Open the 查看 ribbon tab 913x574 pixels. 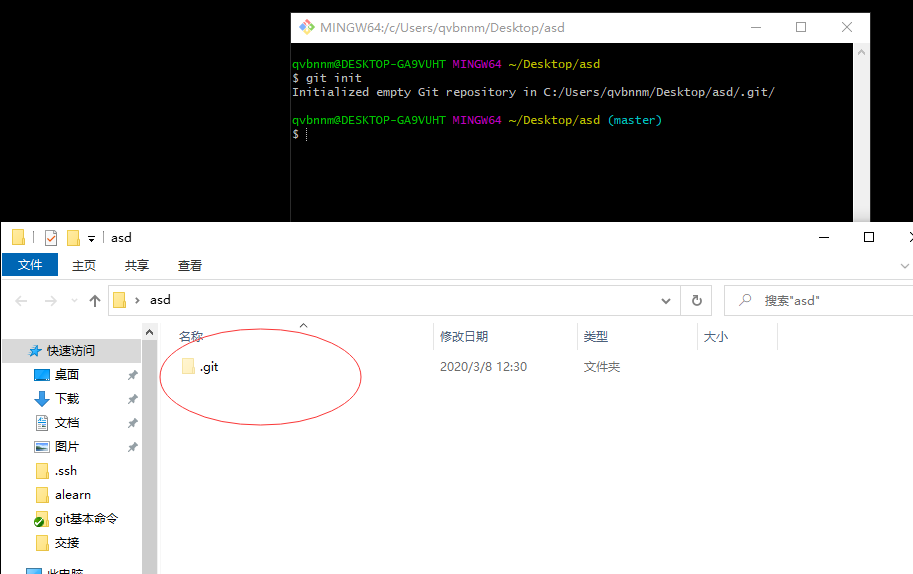190,265
